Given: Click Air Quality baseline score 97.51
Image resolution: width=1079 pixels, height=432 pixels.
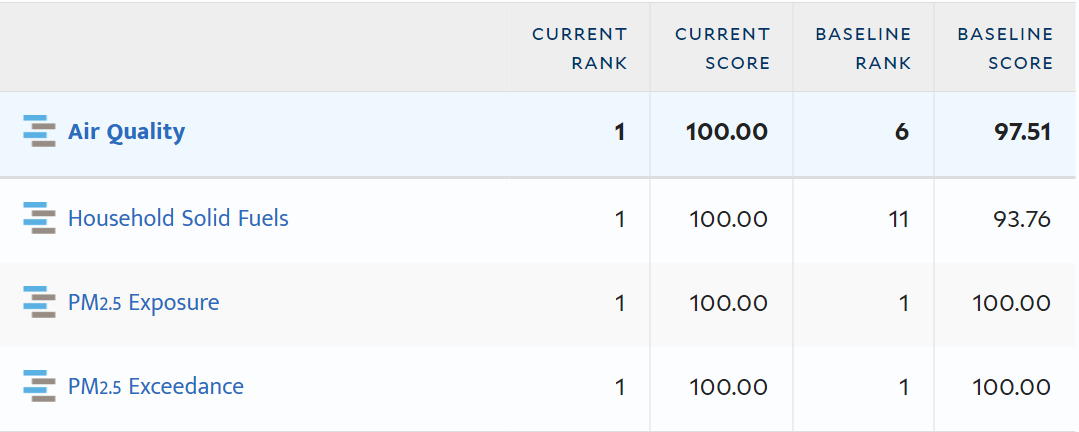Looking at the screenshot, I should point(1022,132).
